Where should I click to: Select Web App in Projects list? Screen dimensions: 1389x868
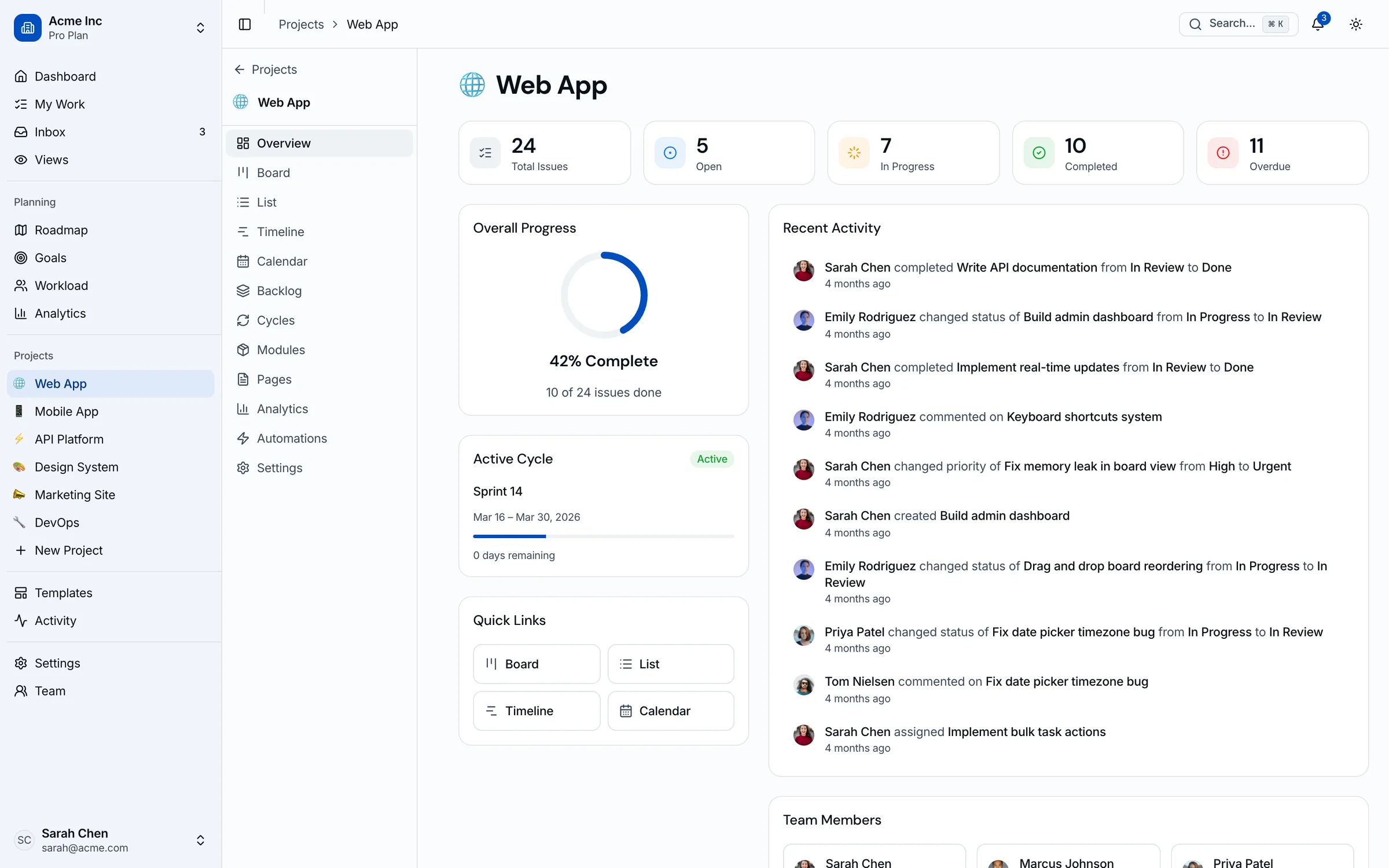(x=111, y=384)
